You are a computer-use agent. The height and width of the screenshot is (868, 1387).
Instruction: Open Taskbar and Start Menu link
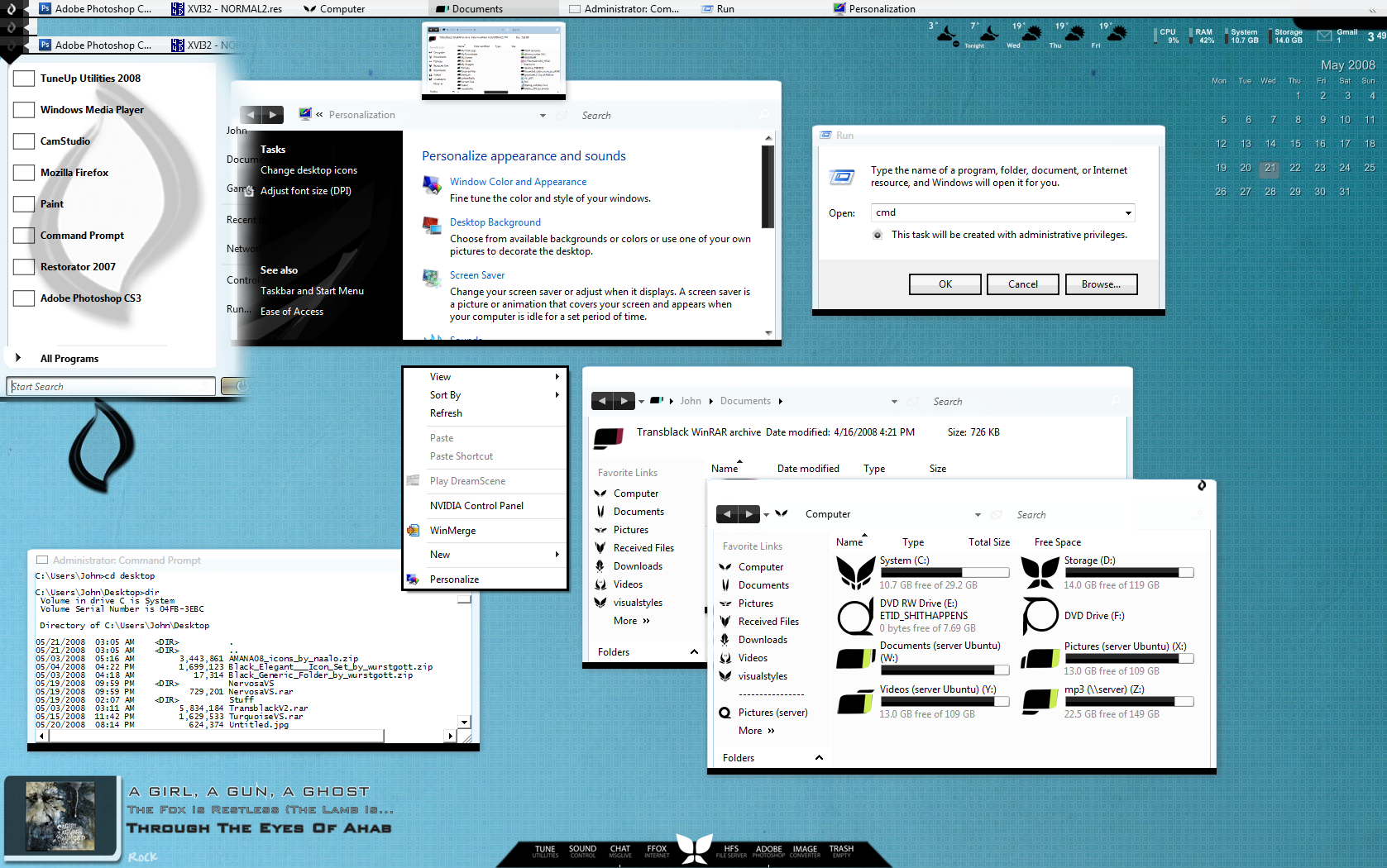[x=312, y=291]
